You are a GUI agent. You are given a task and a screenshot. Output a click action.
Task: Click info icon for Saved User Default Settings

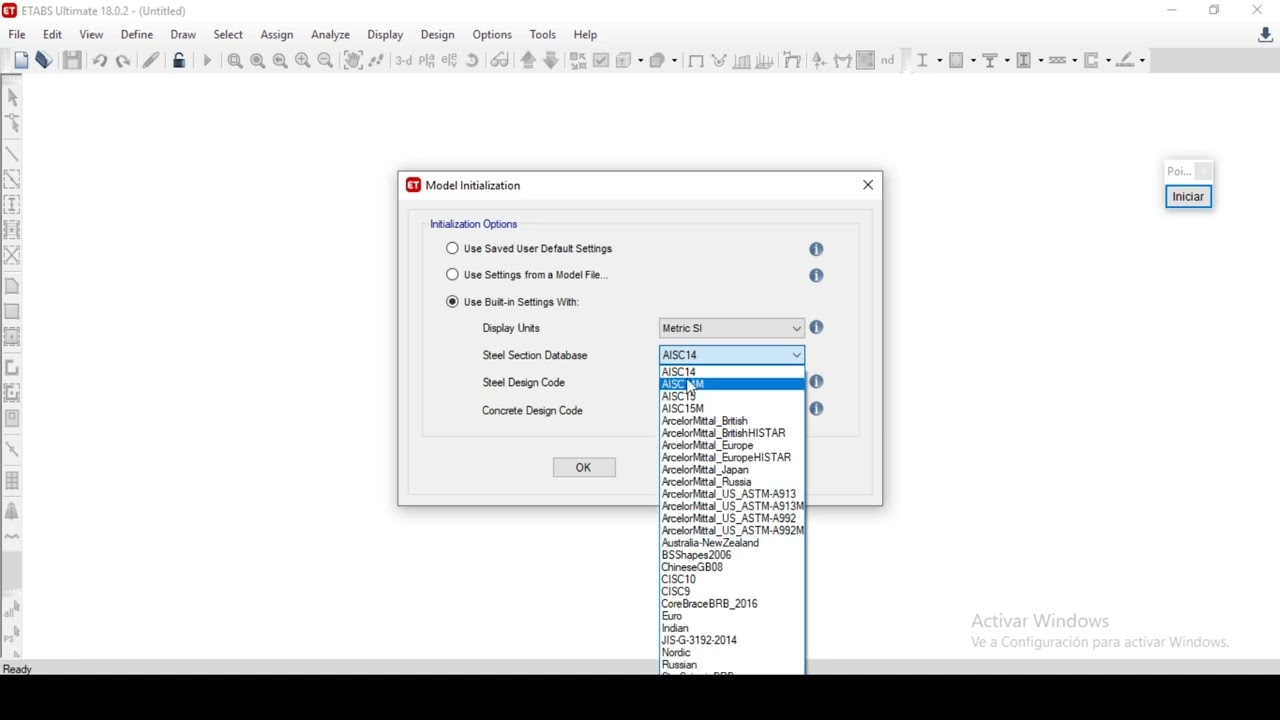[x=817, y=249]
